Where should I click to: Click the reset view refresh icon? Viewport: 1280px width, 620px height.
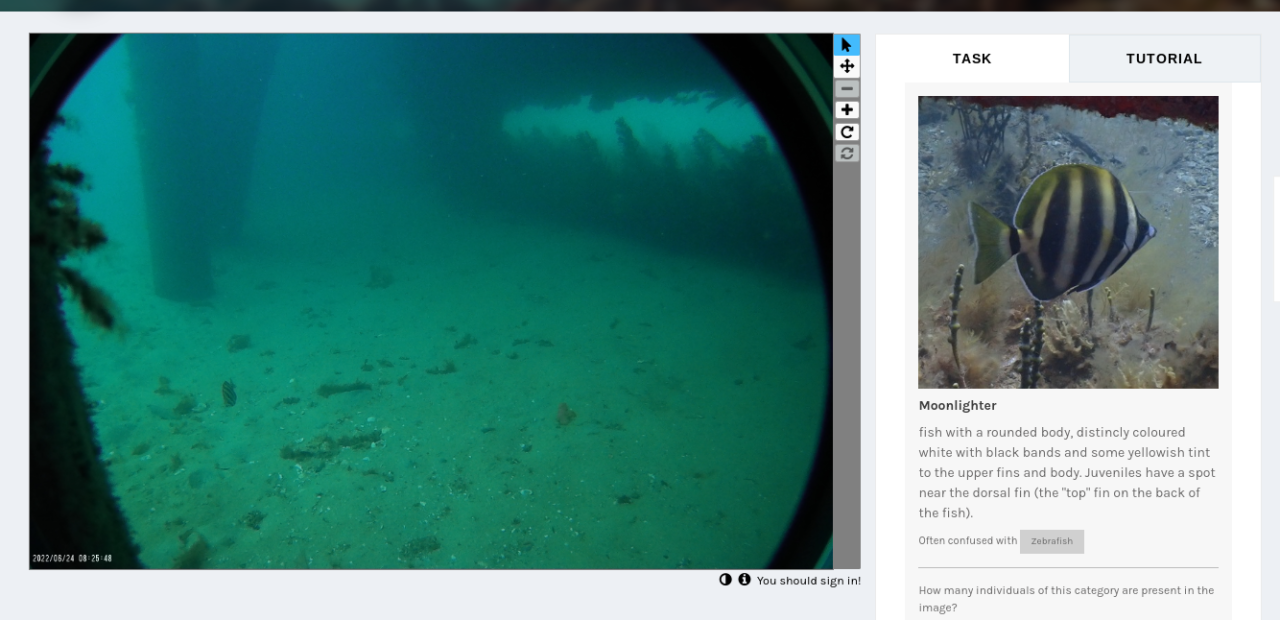click(847, 153)
